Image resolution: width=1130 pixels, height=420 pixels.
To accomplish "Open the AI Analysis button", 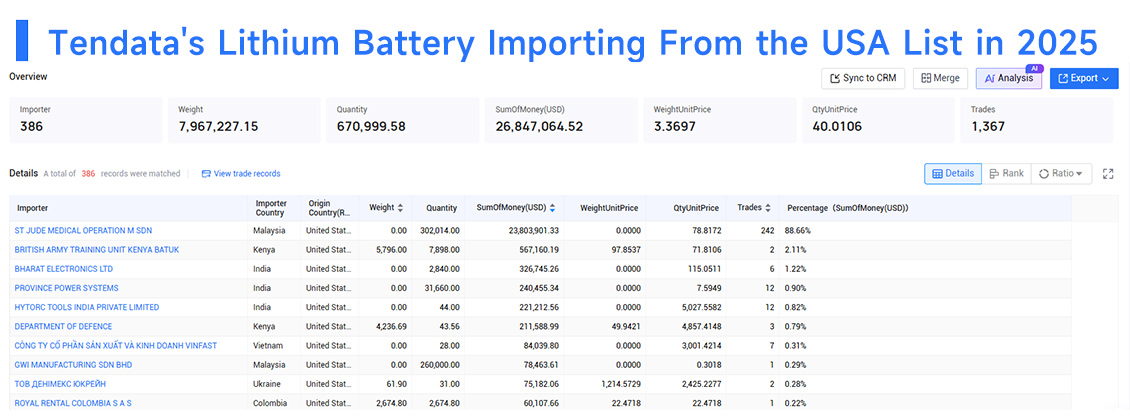I will pos(1009,79).
